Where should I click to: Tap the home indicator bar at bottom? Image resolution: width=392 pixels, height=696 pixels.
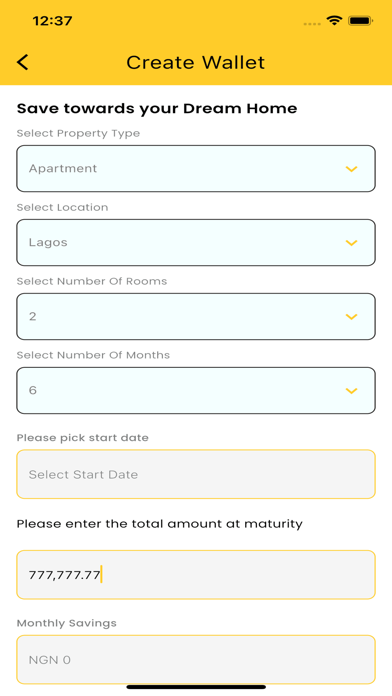click(196, 687)
